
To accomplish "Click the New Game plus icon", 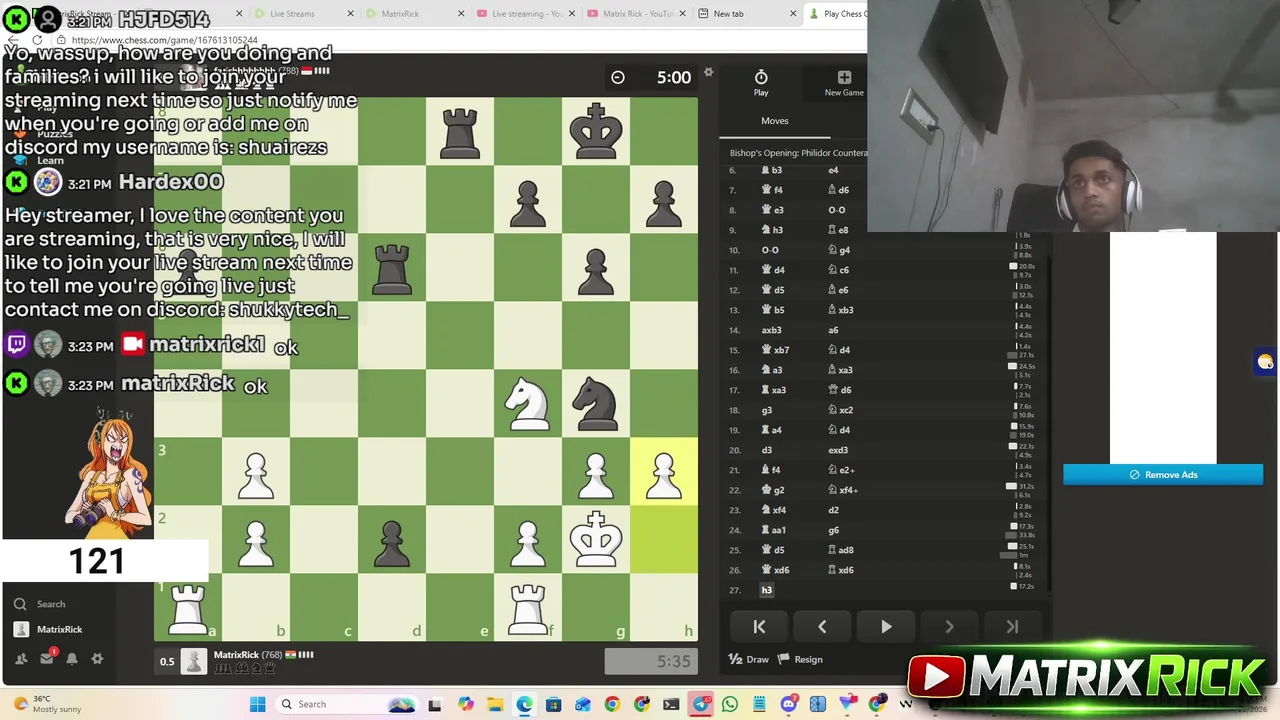I will pos(844,78).
